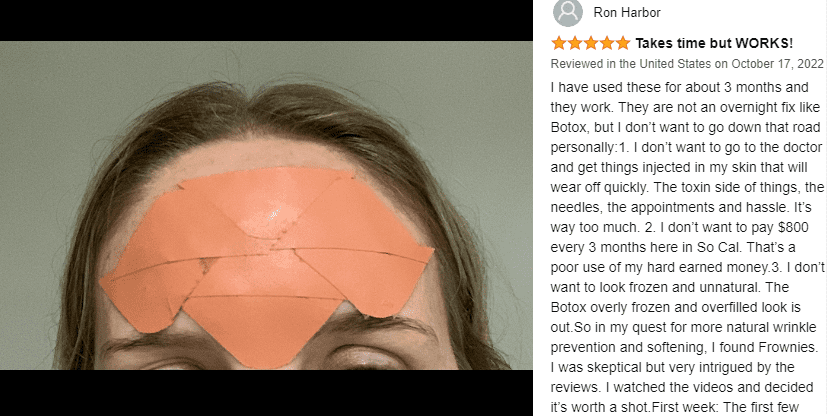Click the second orange rating star
Viewport: 827px width, 416px height.
pyautogui.click(x=575, y=43)
